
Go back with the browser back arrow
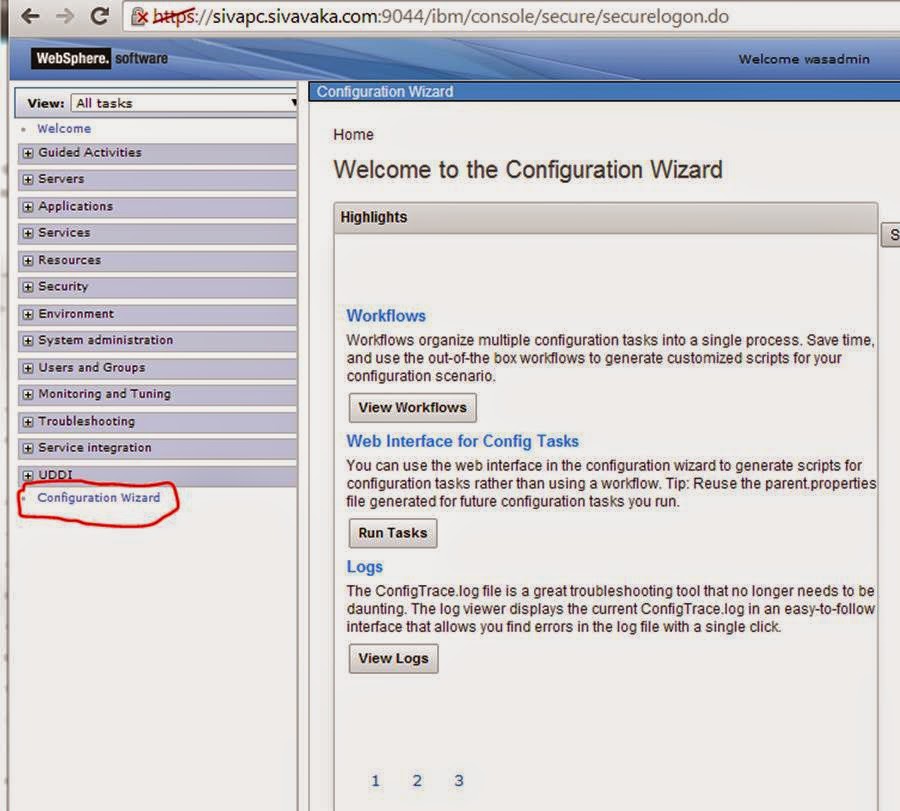coord(30,16)
